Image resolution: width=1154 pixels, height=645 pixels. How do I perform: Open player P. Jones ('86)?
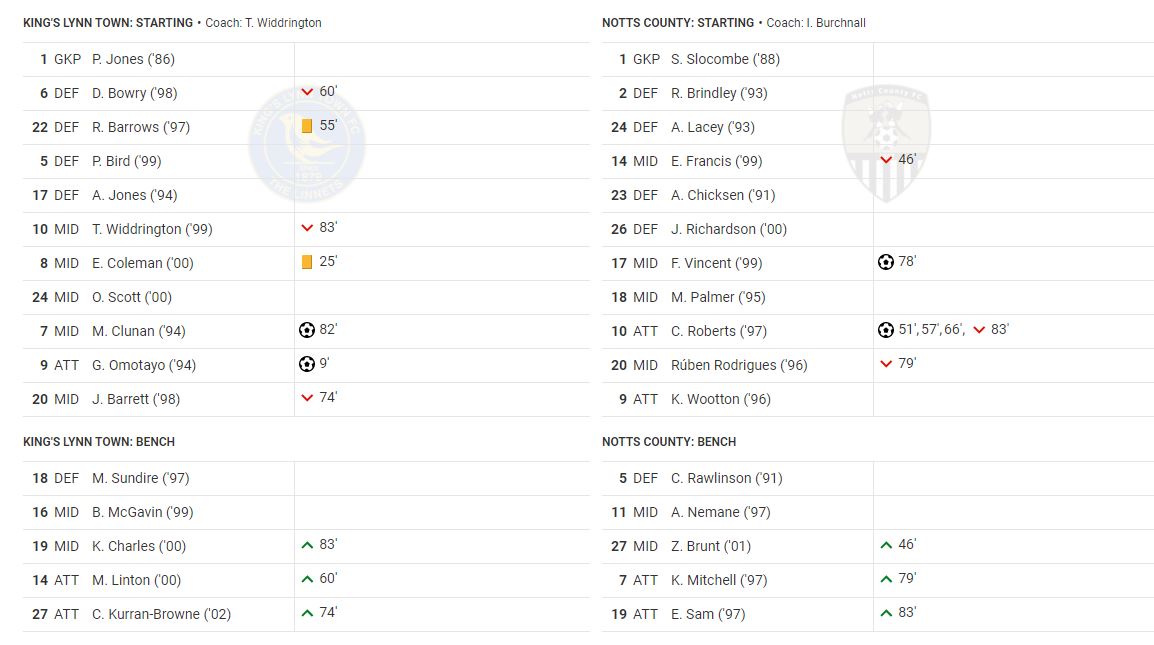(133, 59)
